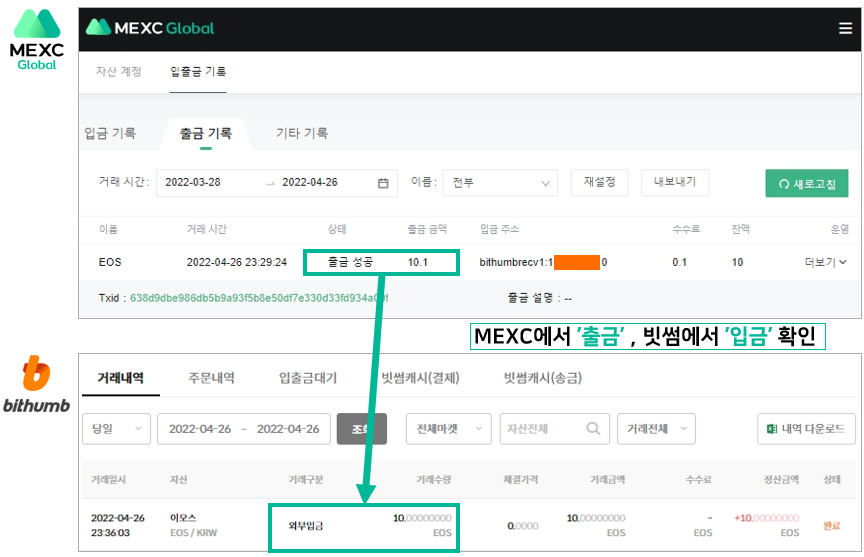
Task: Open the 전체마켓 dropdown
Action: tap(449, 429)
